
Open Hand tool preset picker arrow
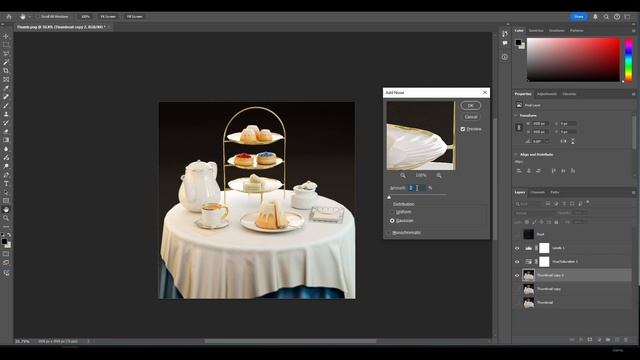pos(30,17)
